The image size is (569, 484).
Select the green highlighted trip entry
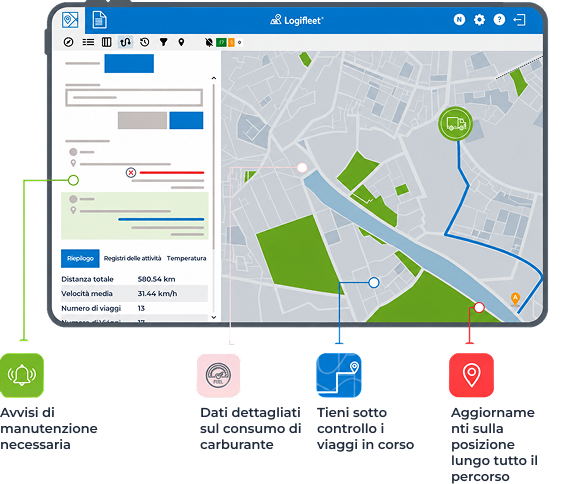click(135, 216)
